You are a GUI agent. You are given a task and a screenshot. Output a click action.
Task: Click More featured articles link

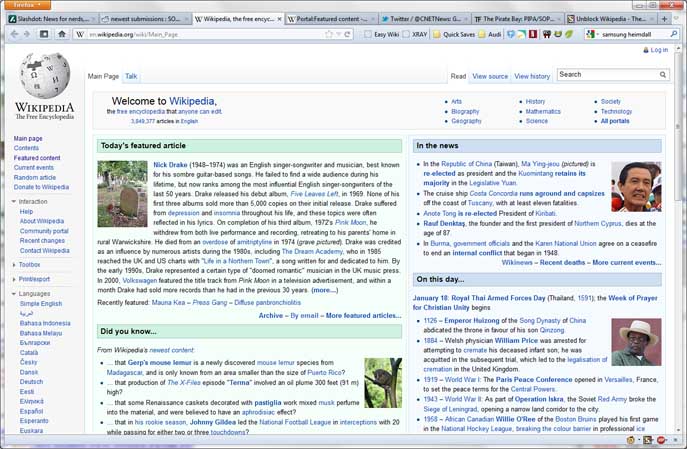[x=363, y=315]
